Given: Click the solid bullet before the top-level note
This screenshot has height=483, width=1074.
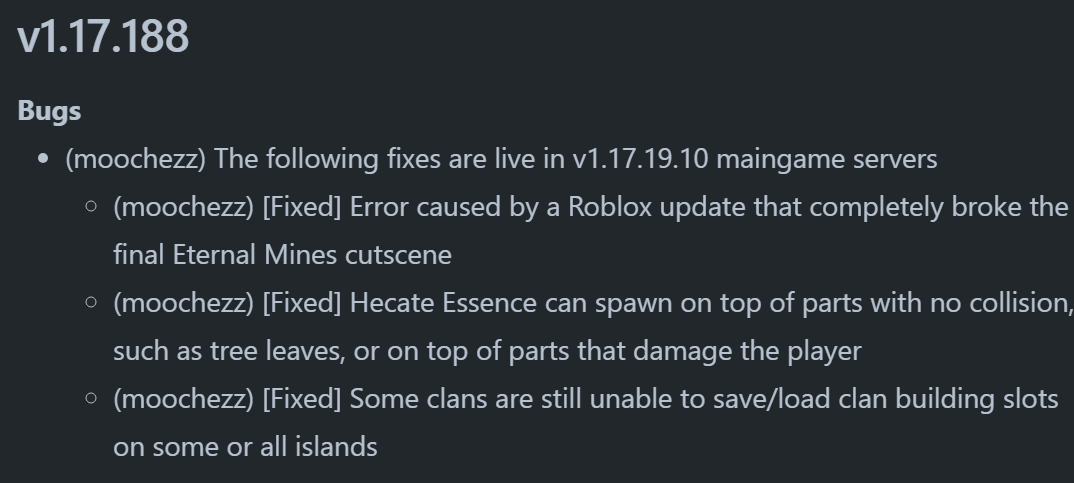Looking at the screenshot, I should 43,160.
